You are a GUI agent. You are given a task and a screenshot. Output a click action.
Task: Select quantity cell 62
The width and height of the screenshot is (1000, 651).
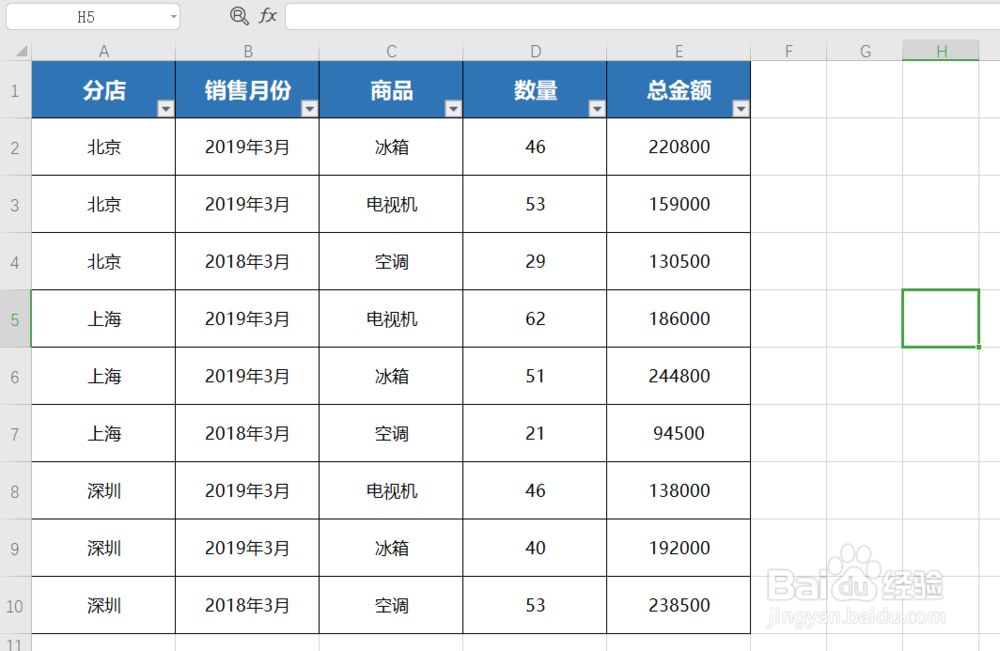[x=535, y=319]
